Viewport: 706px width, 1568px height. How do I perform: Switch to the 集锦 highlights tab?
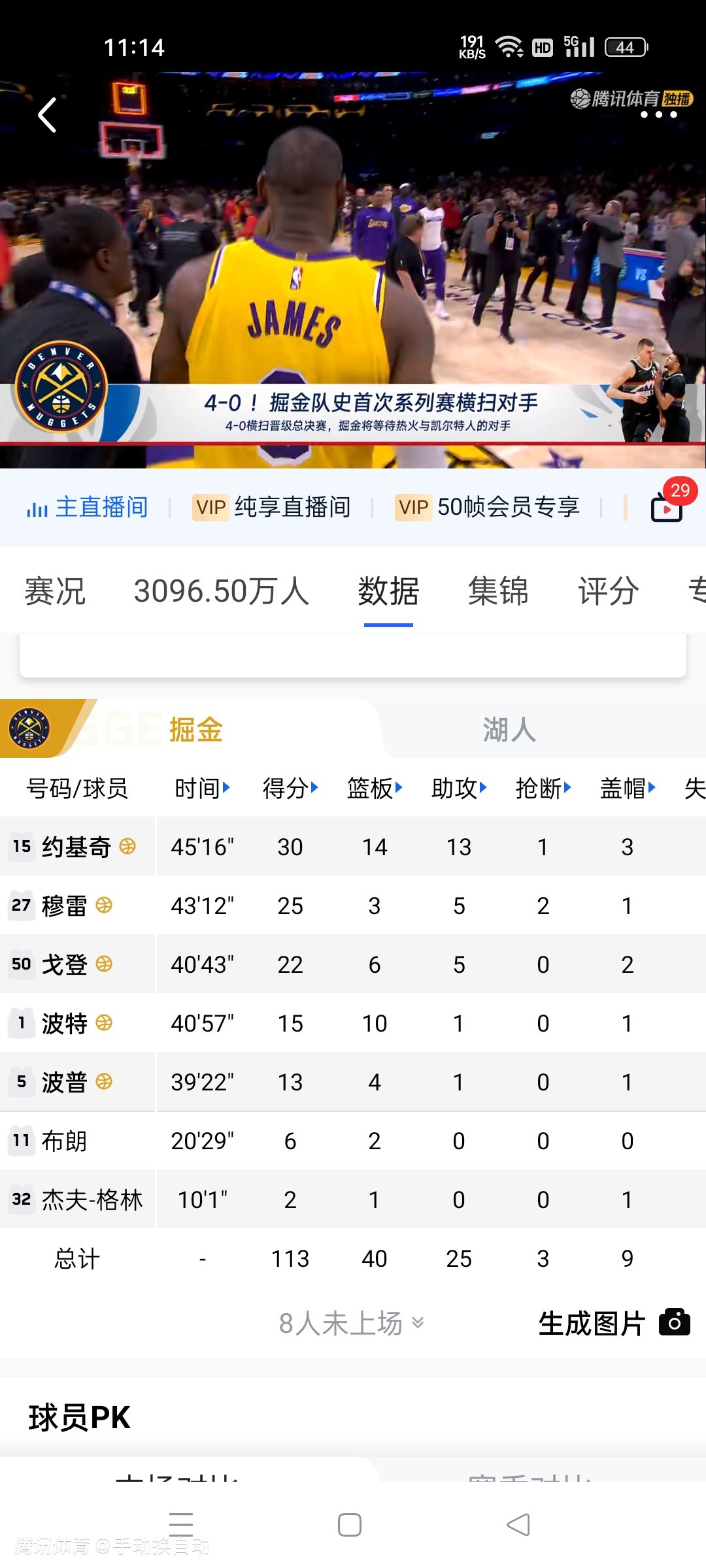click(497, 591)
